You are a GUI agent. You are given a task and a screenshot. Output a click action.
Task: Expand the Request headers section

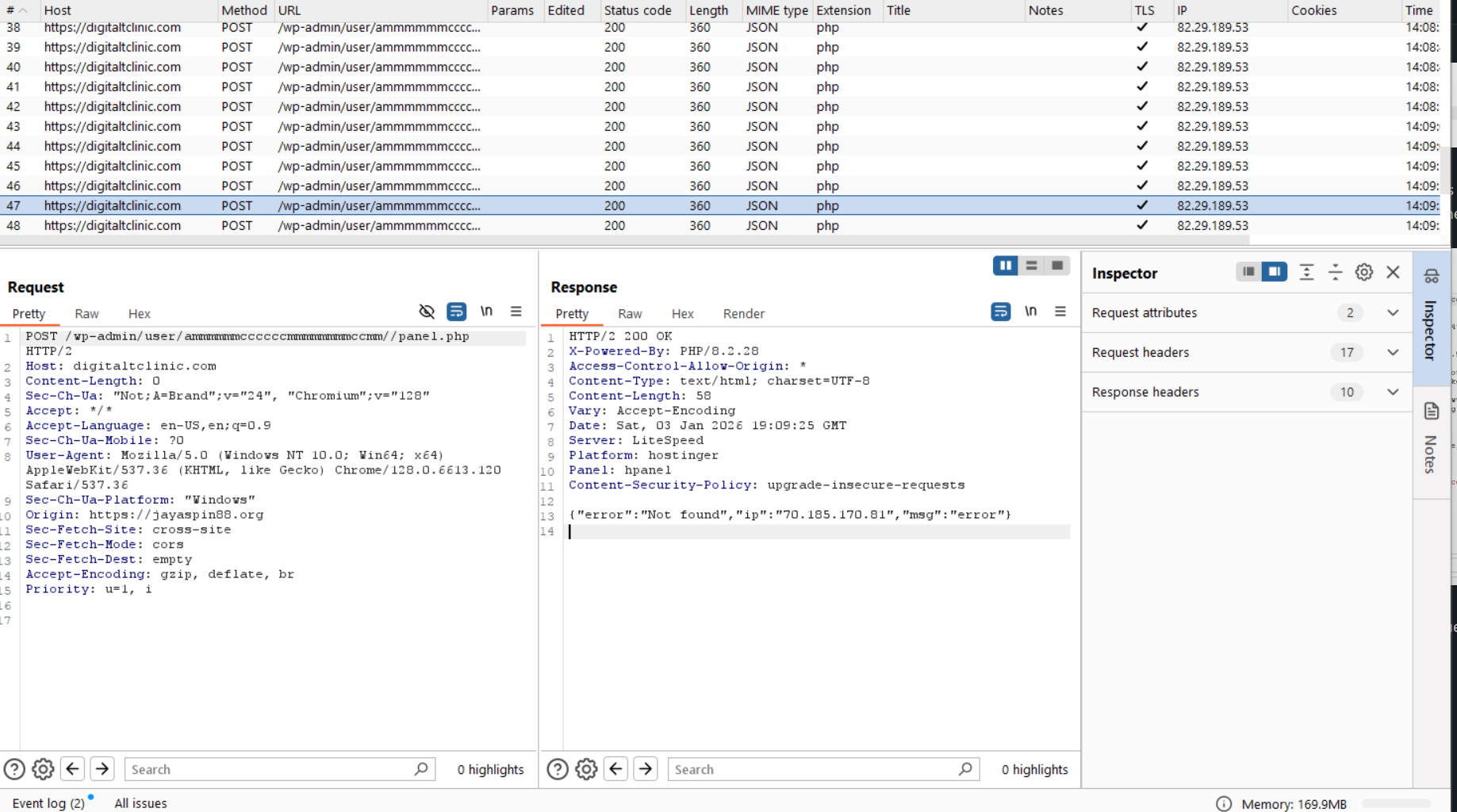click(1392, 352)
